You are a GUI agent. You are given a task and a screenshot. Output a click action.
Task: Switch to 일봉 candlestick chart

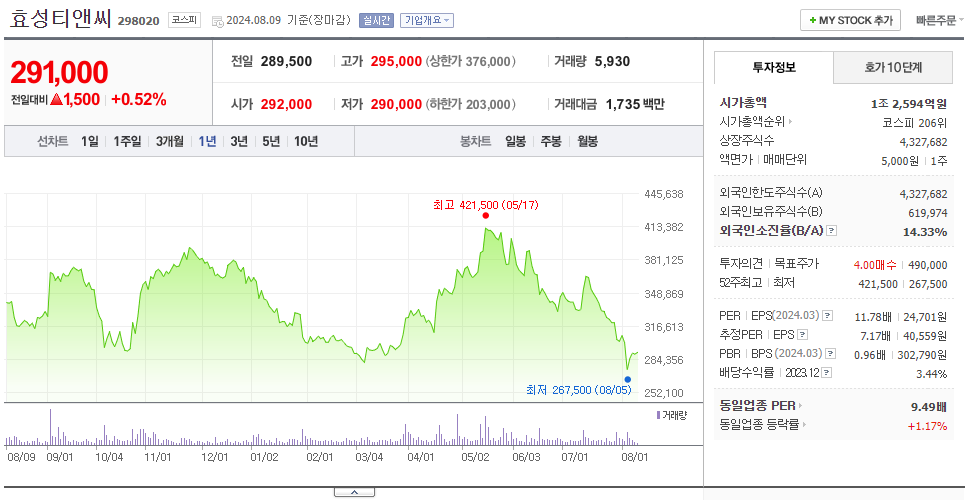tap(515, 141)
